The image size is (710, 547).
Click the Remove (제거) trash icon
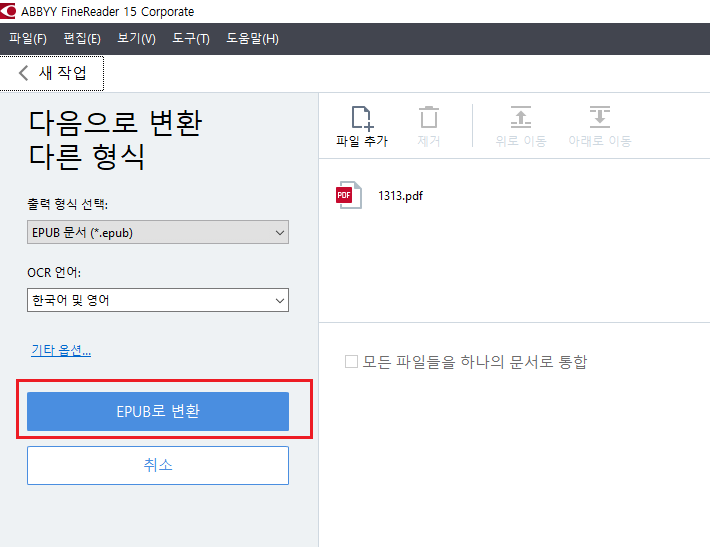[428, 118]
